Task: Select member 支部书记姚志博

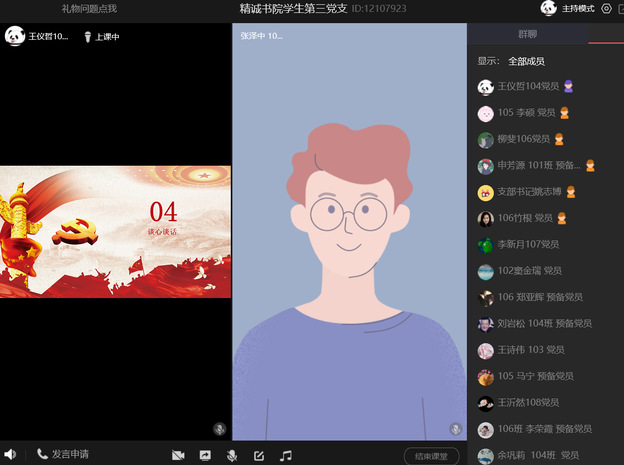Action: point(528,192)
